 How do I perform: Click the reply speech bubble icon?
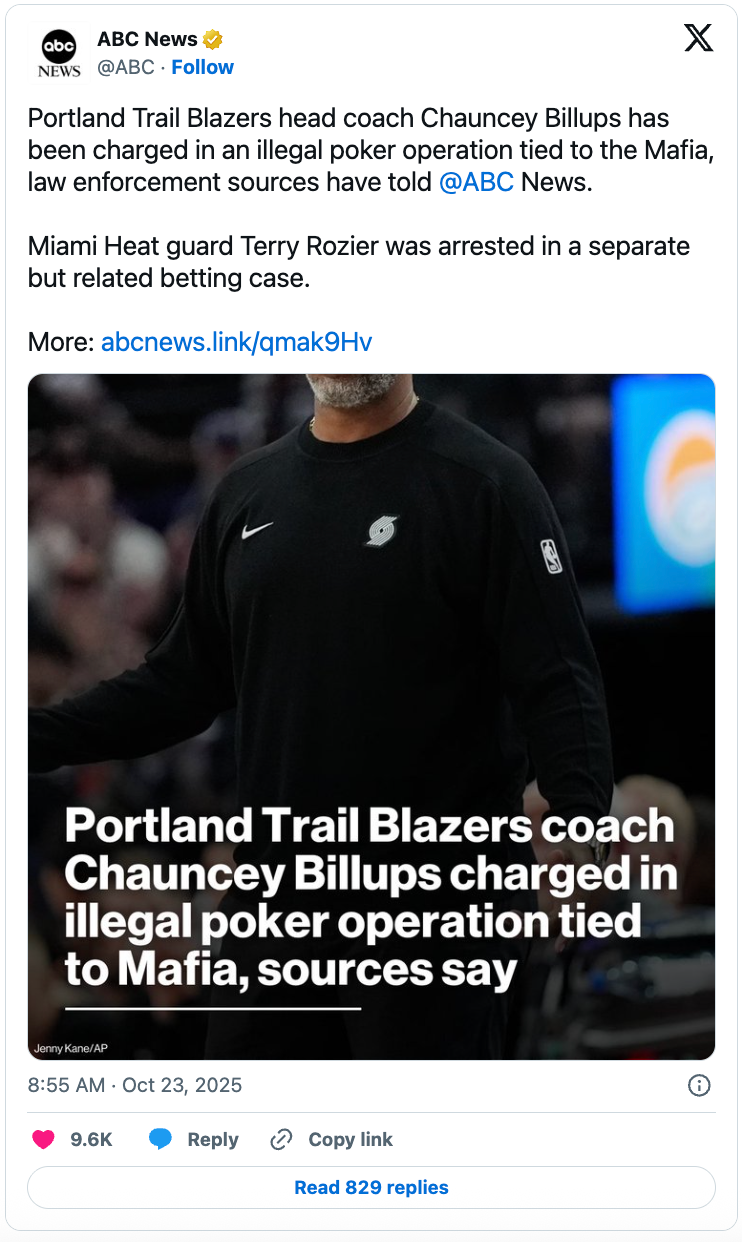pyautogui.click(x=160, y=1139)
